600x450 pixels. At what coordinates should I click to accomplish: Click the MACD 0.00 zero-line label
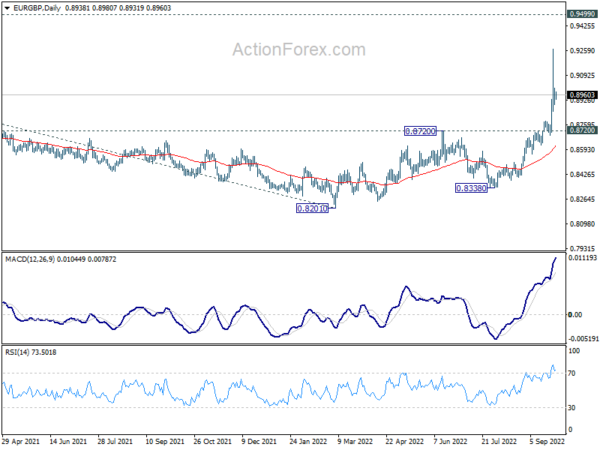575,315
